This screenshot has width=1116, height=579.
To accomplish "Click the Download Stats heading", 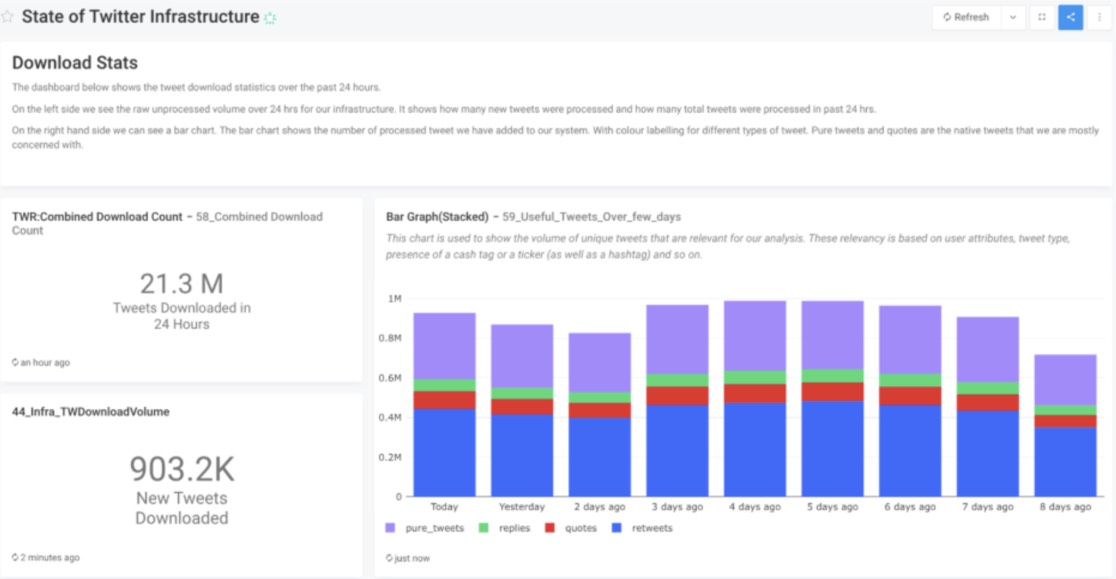I will click(x=75, y=63).
